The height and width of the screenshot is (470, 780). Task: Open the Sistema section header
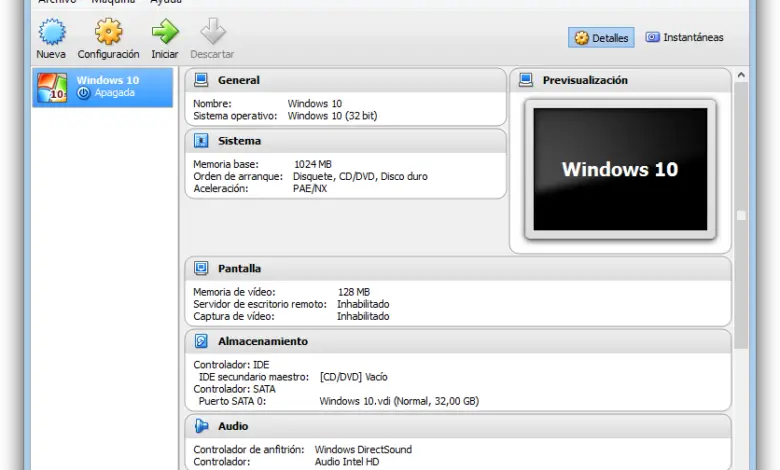coord(346,141)
